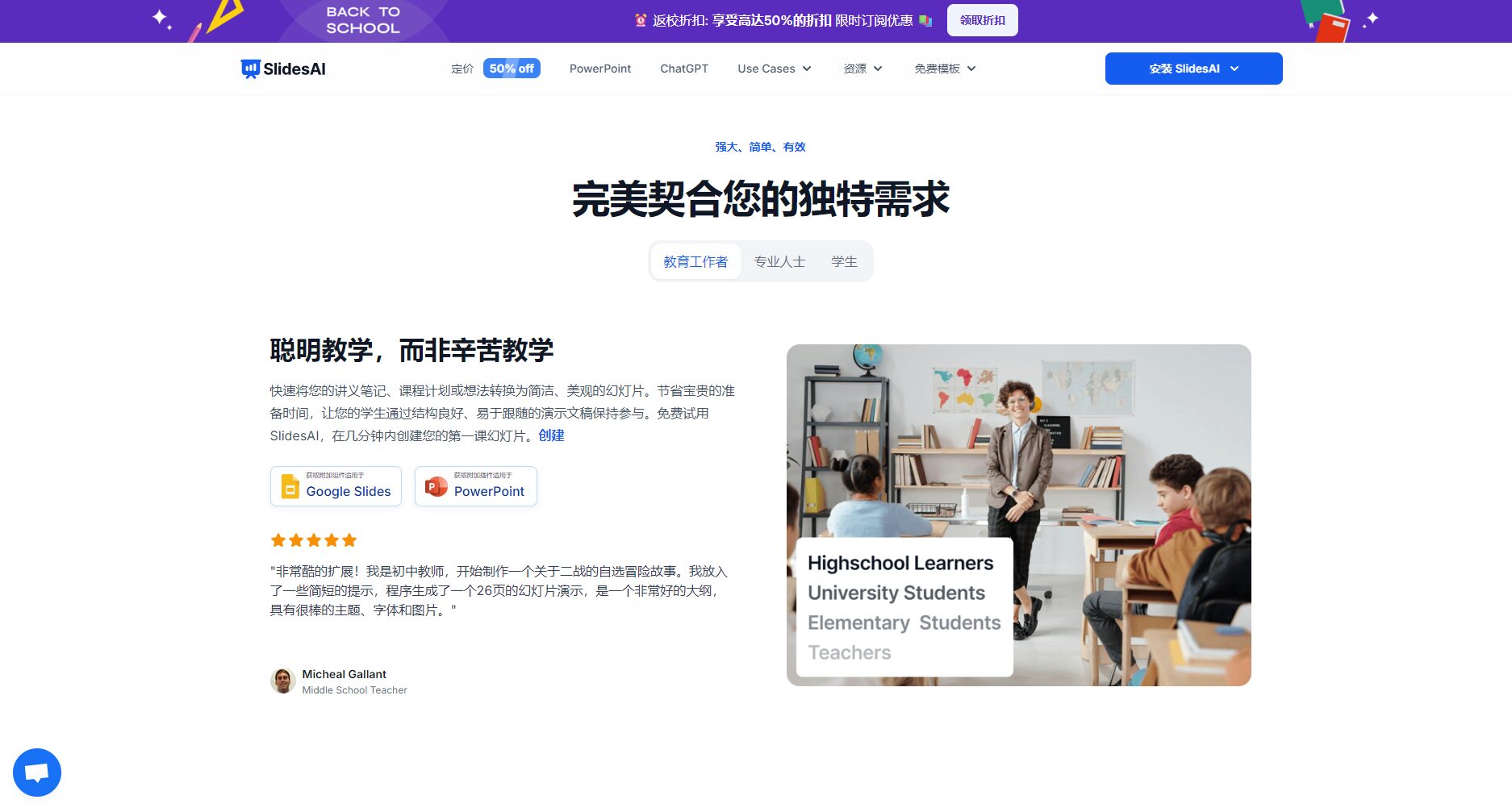Click the language flags icon in the banner

(924, 20)
